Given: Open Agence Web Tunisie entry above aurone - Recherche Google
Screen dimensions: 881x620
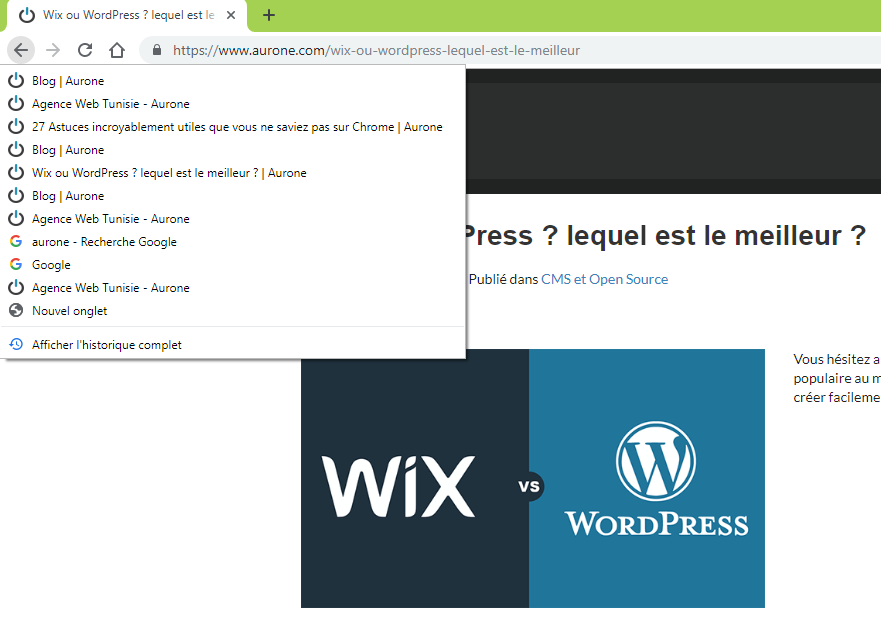Looking at the screenshot, I should coord(233,219).
